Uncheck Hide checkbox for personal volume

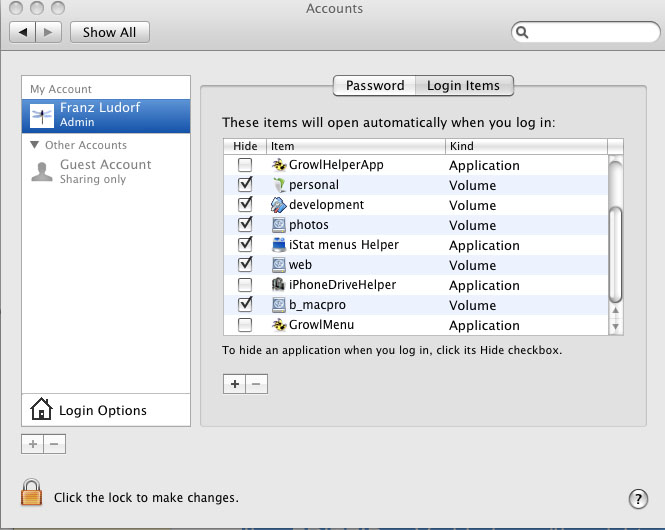click(244, 185)
